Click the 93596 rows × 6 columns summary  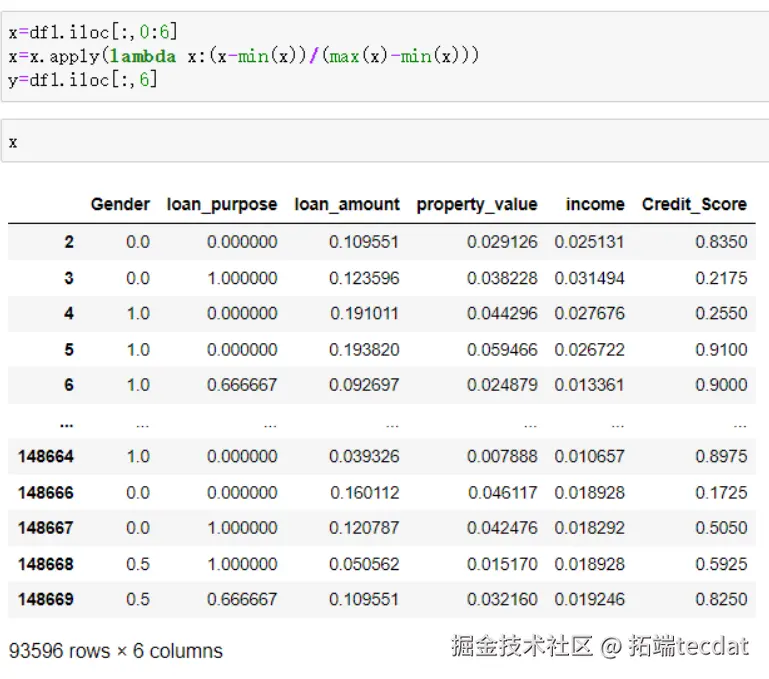pos(116,652)
